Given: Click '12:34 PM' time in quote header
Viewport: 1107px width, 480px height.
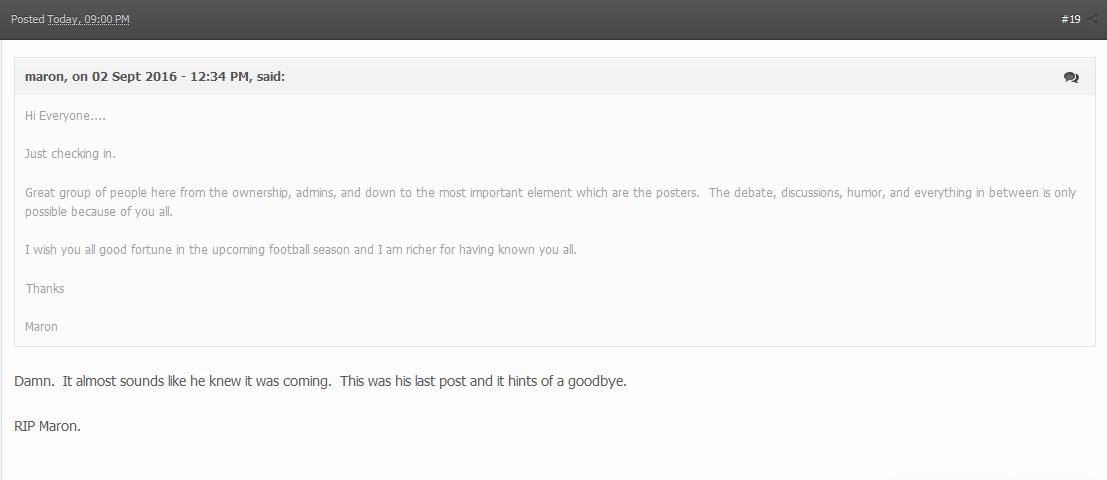Looking at the screenshot, I should click(220, 76).
